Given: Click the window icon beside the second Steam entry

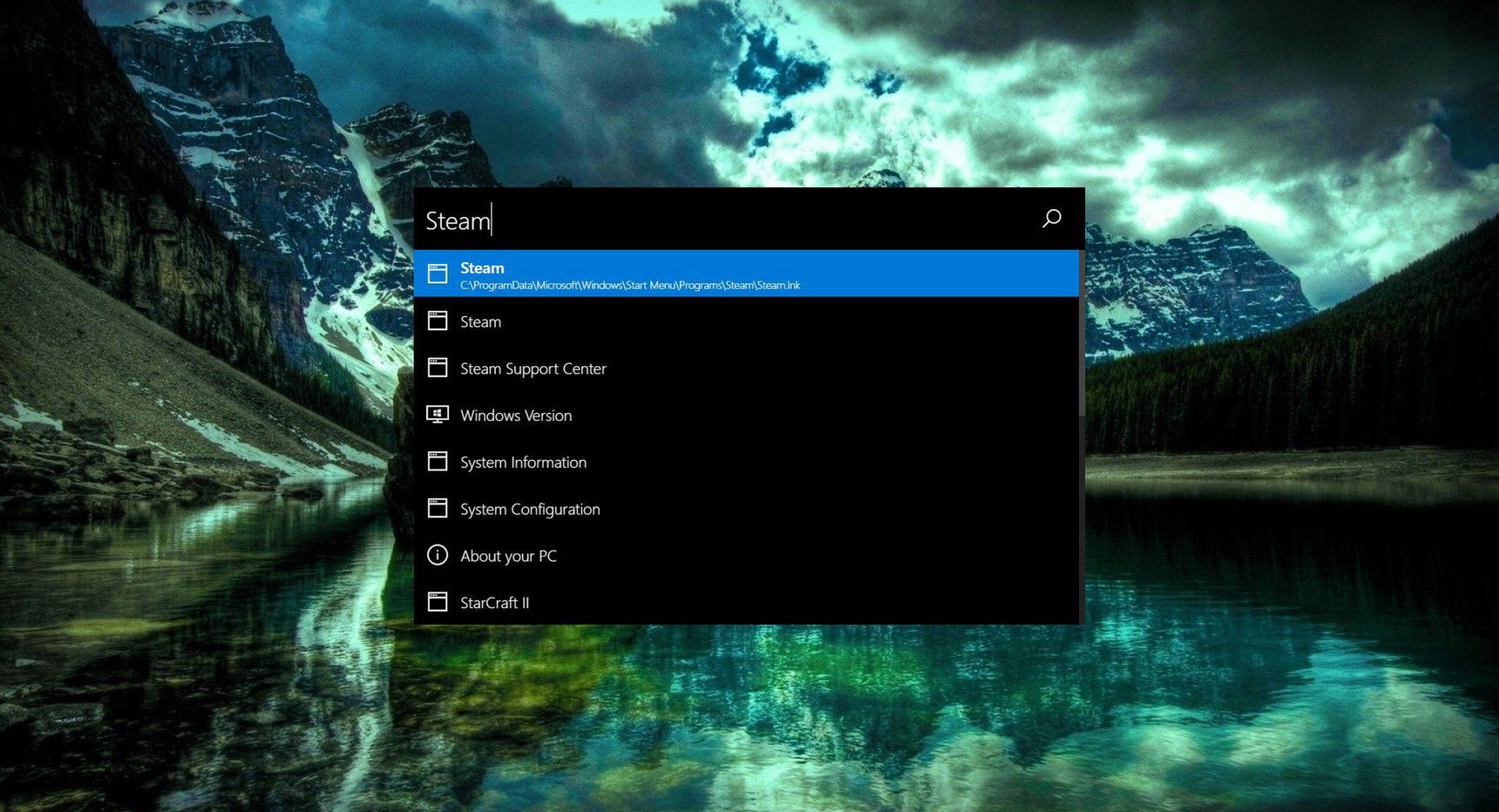Looking at the screenshot, I should 437,321.
